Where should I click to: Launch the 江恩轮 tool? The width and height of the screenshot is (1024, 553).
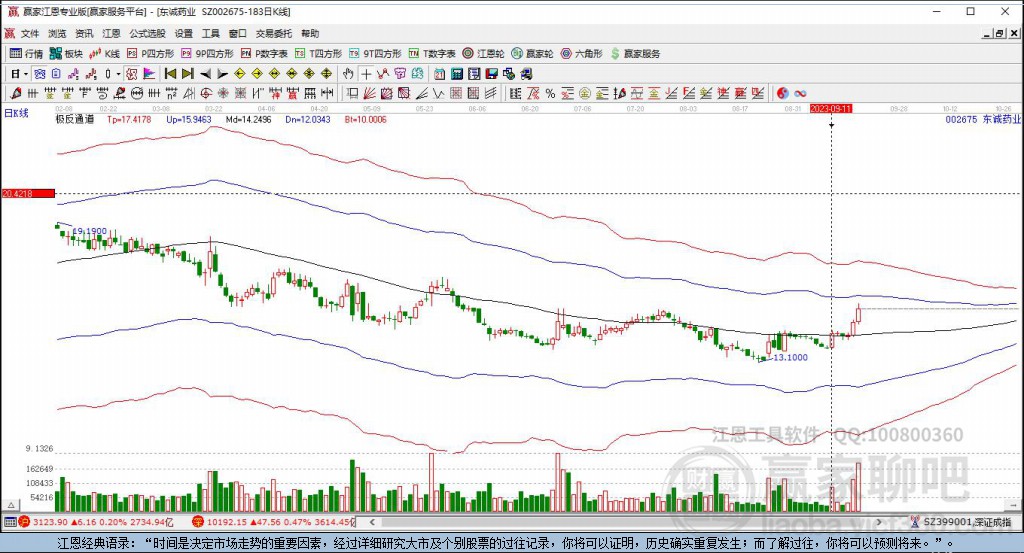point(483,54)
